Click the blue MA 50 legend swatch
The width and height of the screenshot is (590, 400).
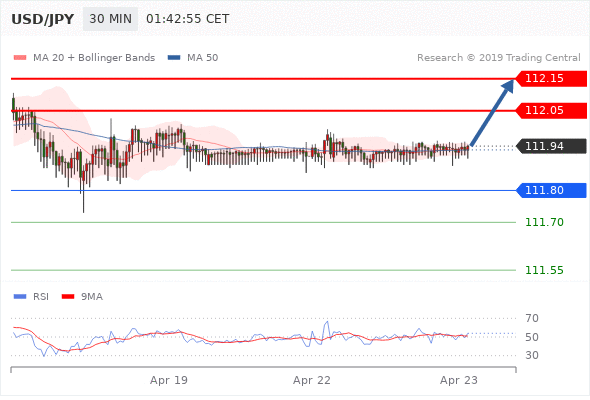[x=174, y=58]
